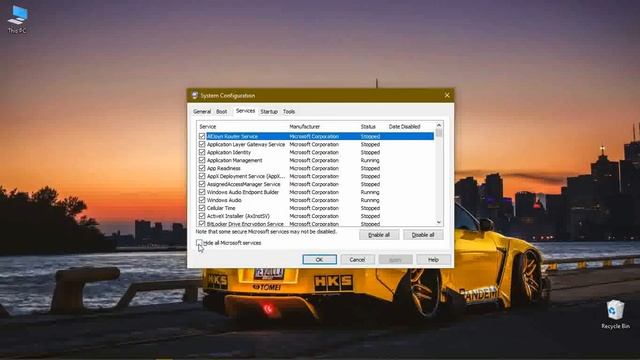Image resolution: width=640 pixels, height=360 pixels.
Task: Go to the Startup tab
Action: point(269,111)
